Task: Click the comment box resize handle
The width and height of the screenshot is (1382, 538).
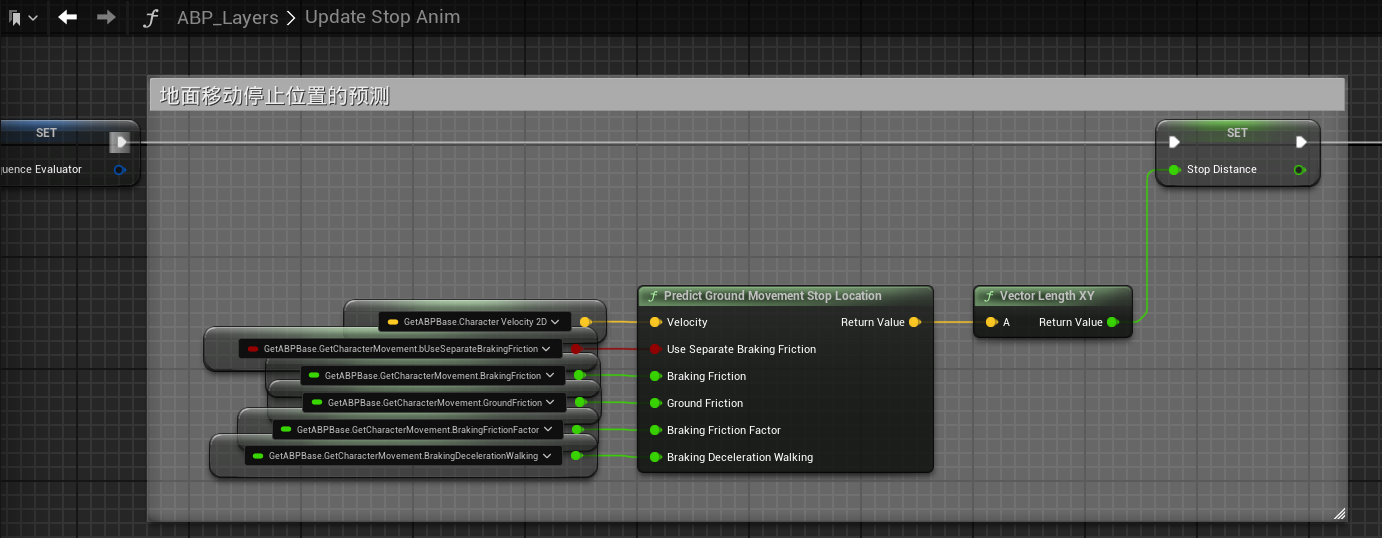Action: tap(1339, 514)
